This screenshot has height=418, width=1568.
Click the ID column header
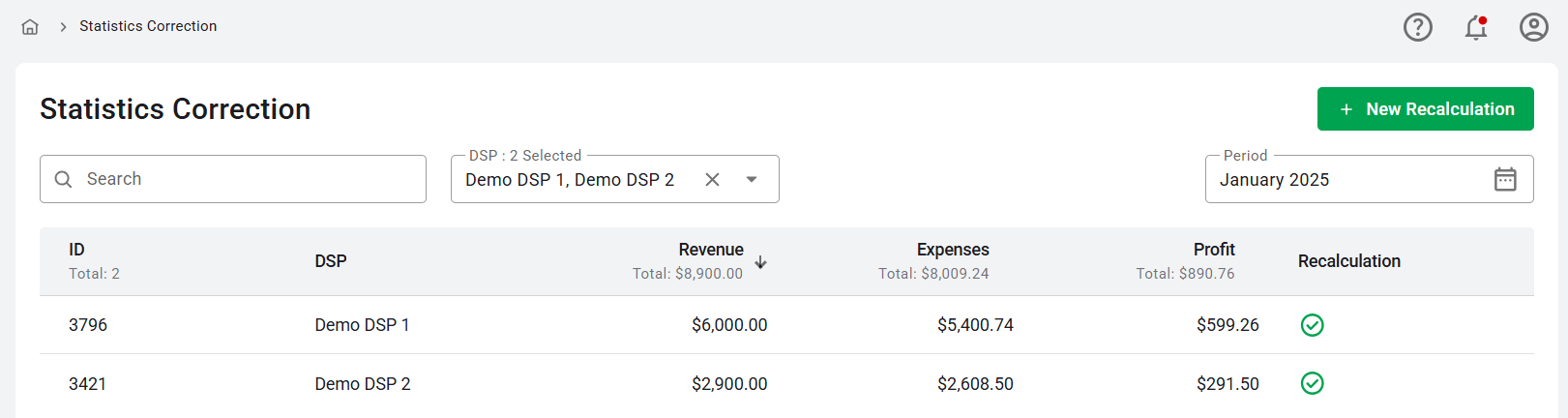pyautogui.click(x=76, y=250)
